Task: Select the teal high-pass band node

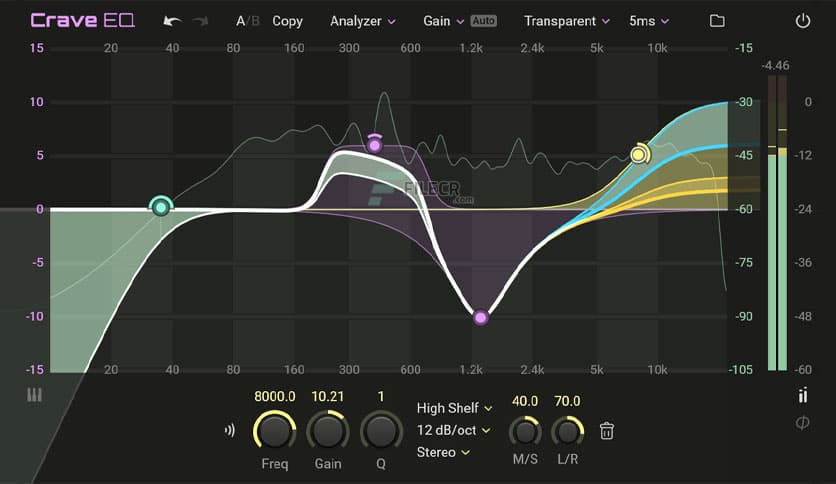Action: point(161,207)
